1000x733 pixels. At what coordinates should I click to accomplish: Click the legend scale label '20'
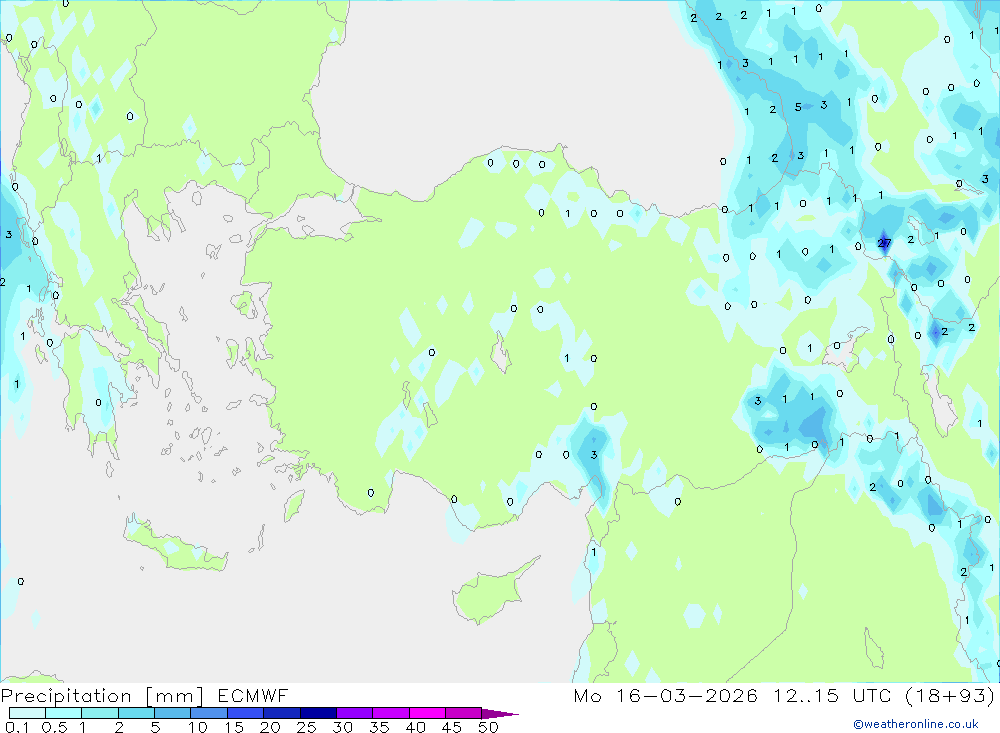270,727
